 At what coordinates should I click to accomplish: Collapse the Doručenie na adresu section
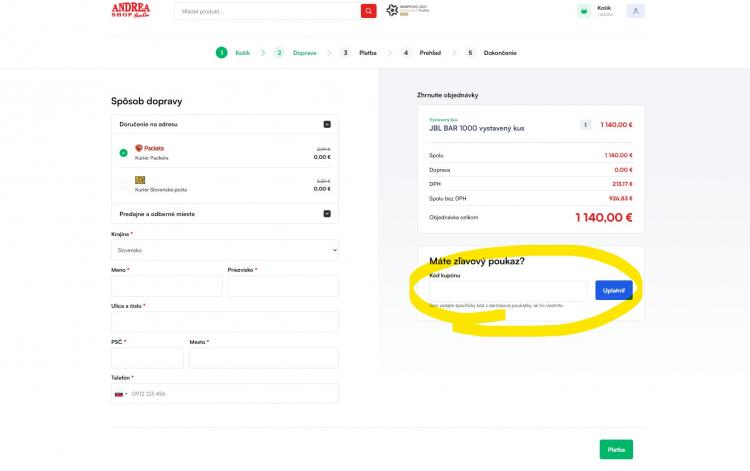326,125
